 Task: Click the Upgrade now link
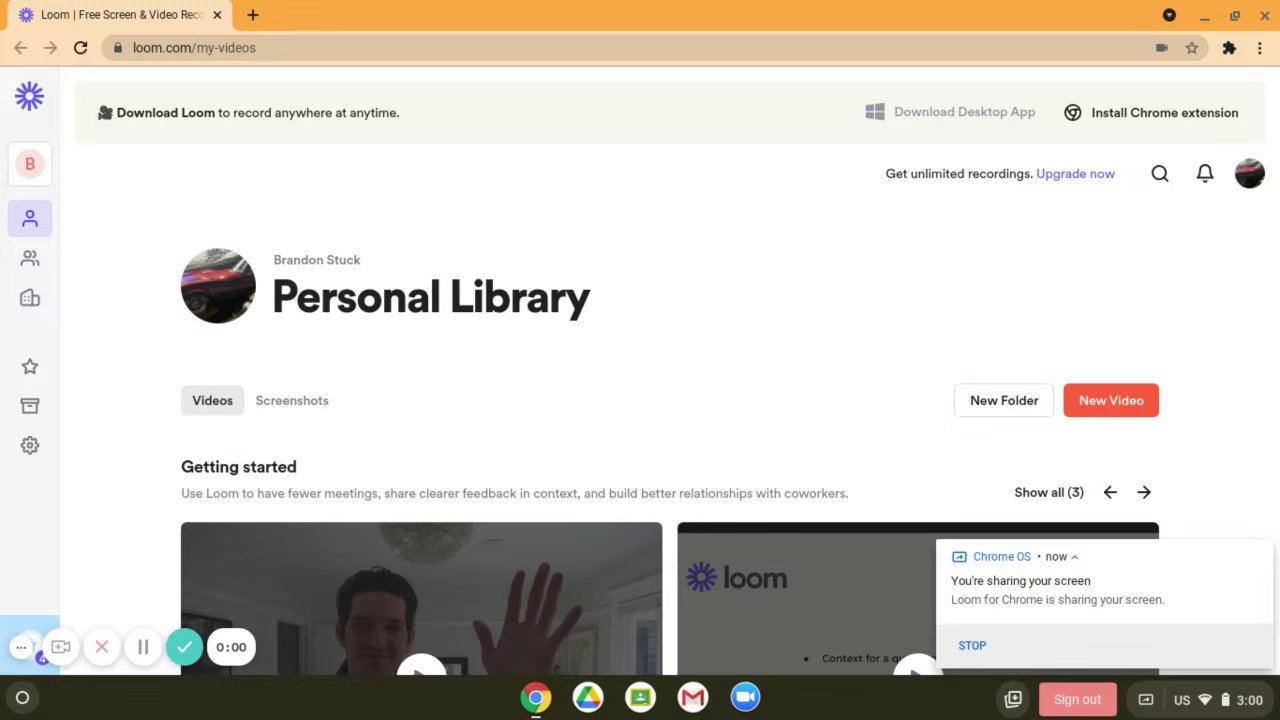[x=1075, y=174]
